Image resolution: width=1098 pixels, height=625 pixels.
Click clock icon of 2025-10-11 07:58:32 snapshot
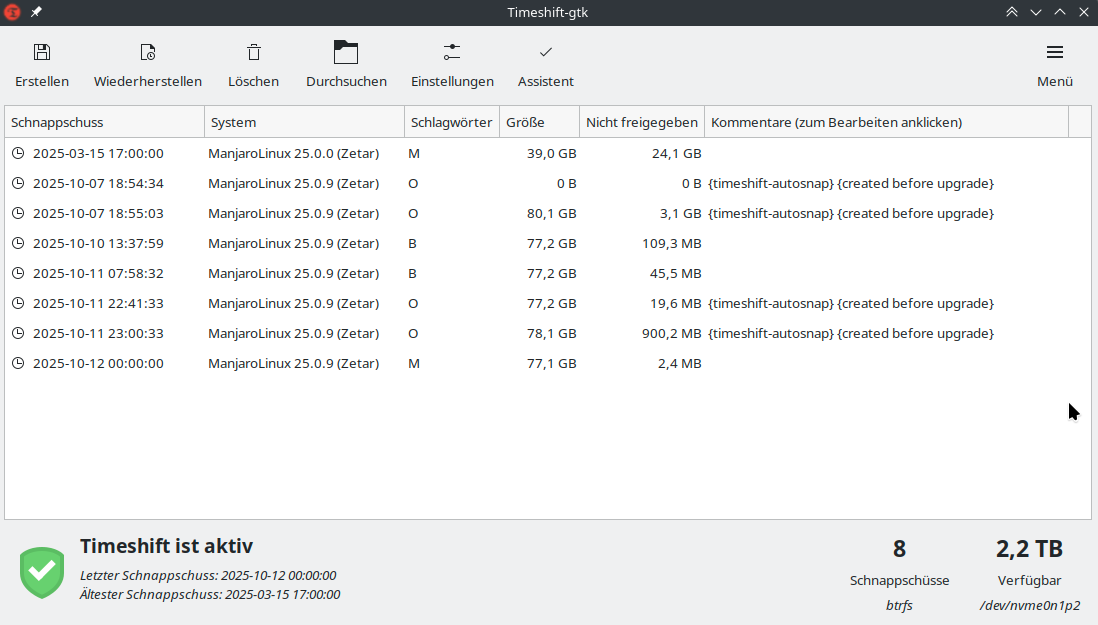18,273
